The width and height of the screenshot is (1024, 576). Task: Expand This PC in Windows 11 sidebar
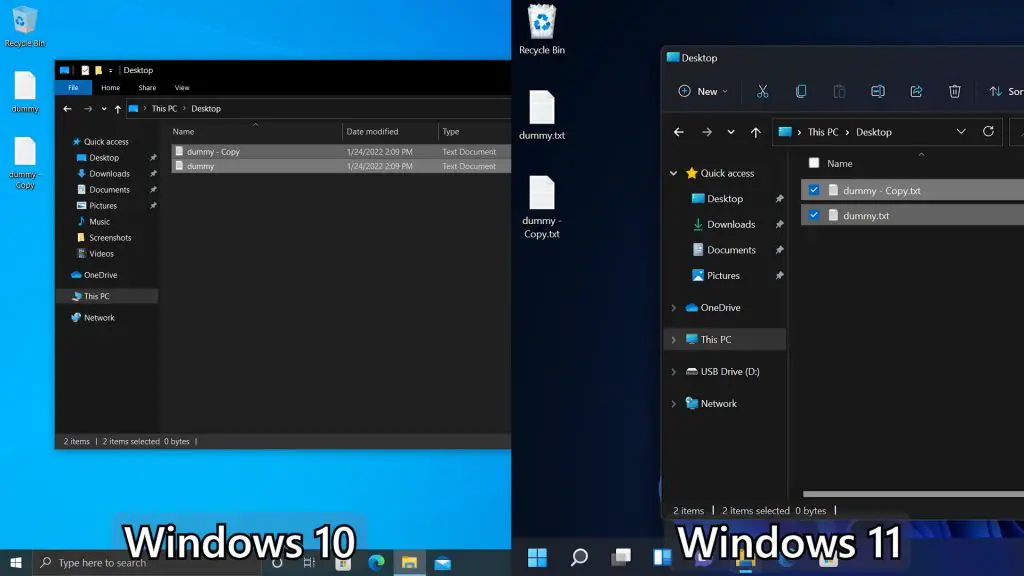click(x=673, y=340)
